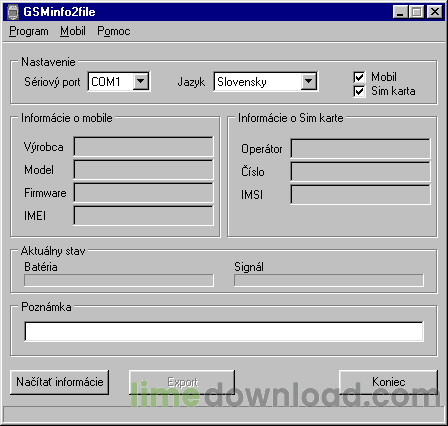Screen dimensions: 448x426
Task: Click the 'Informácie o Sim karte' group title
Action: (291, 118)
